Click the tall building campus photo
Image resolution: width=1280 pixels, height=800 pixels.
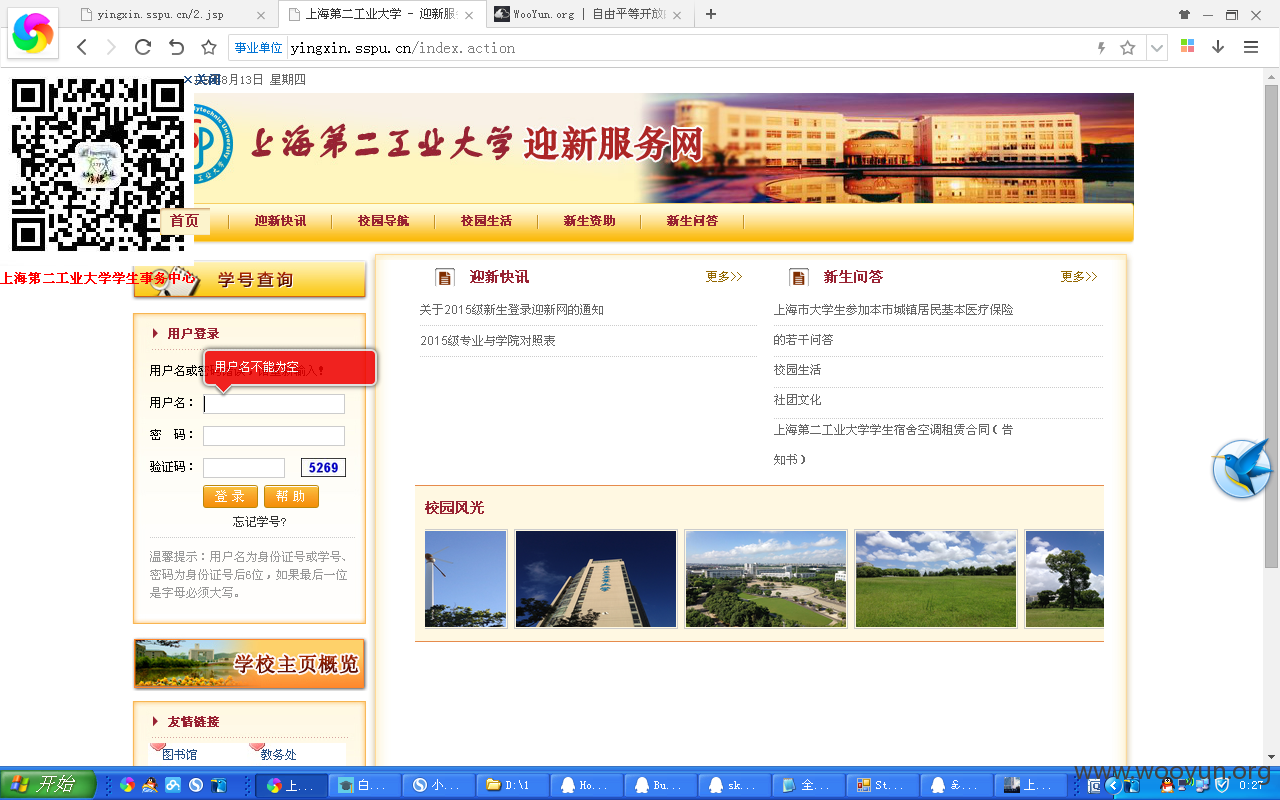click(x=596, y=579)
